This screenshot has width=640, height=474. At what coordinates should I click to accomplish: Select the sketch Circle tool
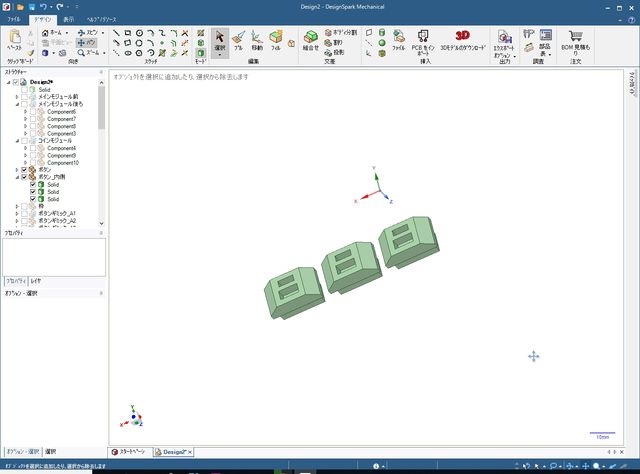139,33
